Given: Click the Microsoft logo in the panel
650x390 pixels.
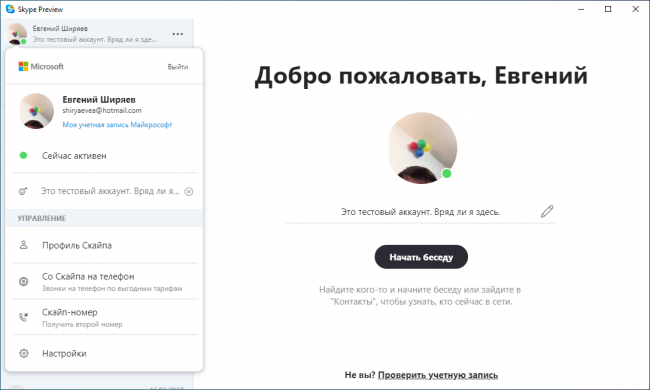Looking at the screenshot, I should point(41,66).
